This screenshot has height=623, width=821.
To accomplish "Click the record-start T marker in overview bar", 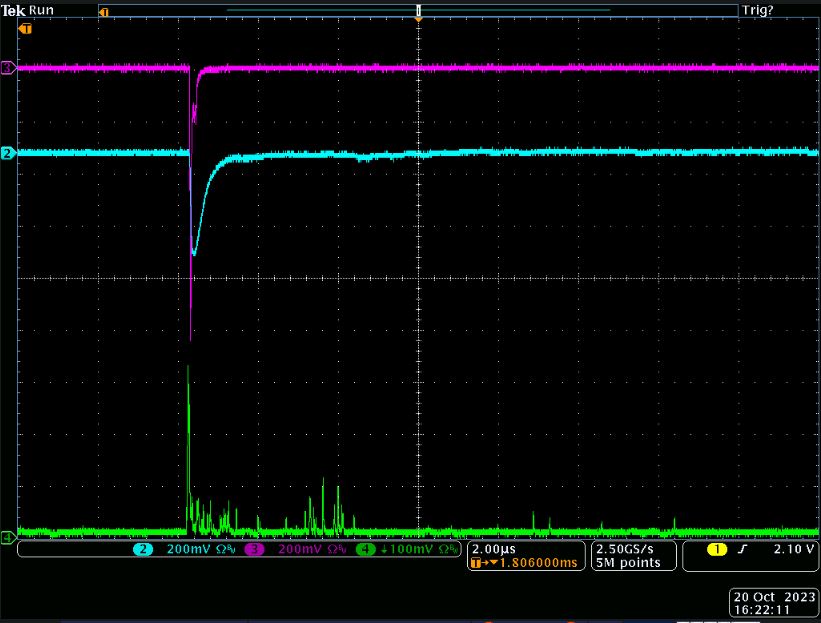I will 104,12.
